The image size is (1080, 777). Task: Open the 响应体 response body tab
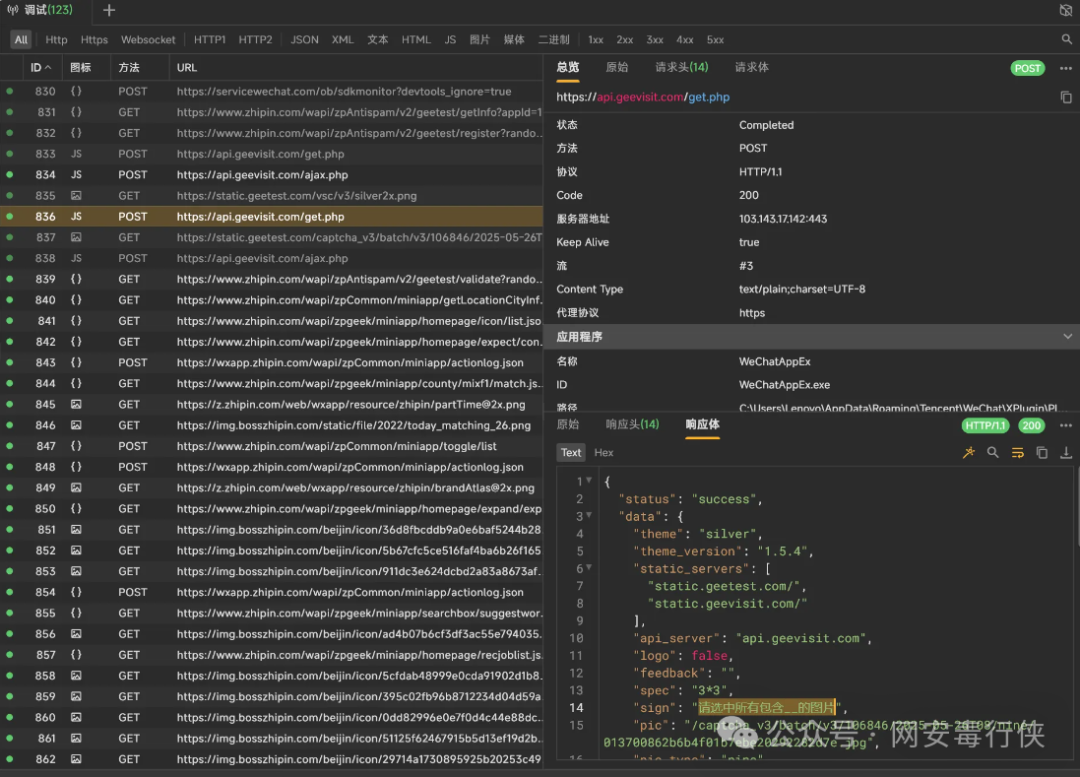[703, 424]
